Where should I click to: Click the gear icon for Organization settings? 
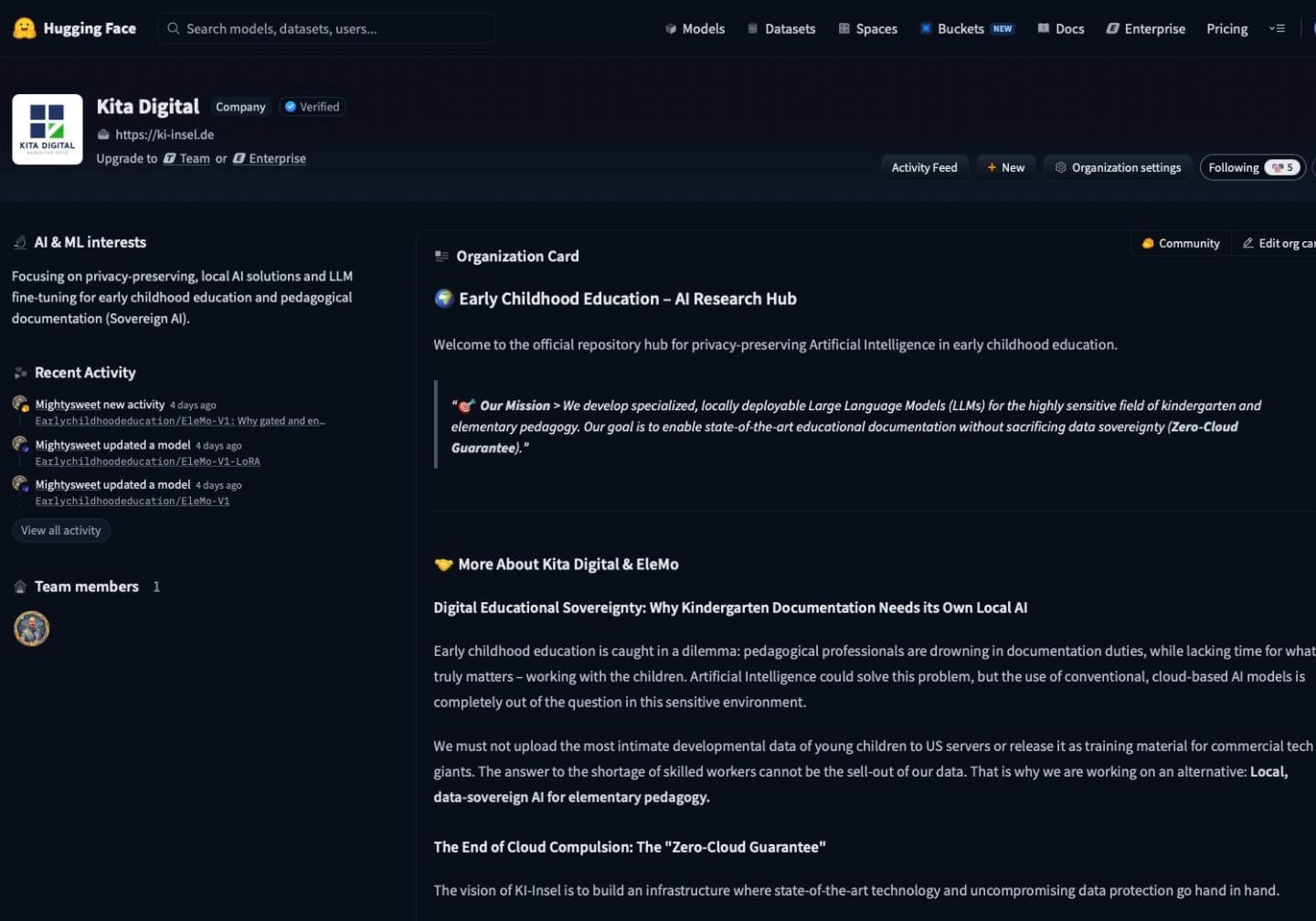coord(1061,167)
